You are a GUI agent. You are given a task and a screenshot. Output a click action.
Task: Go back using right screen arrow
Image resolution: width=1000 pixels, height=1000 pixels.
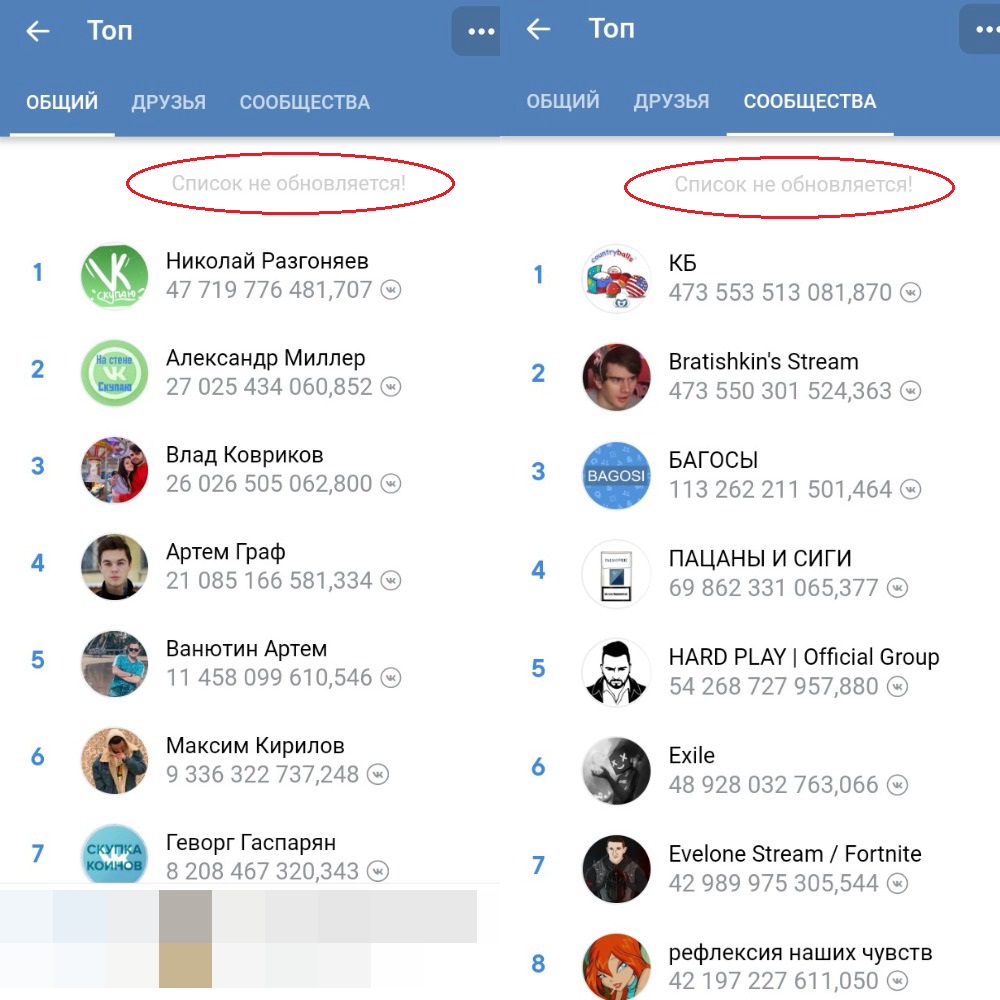[538, 29]
